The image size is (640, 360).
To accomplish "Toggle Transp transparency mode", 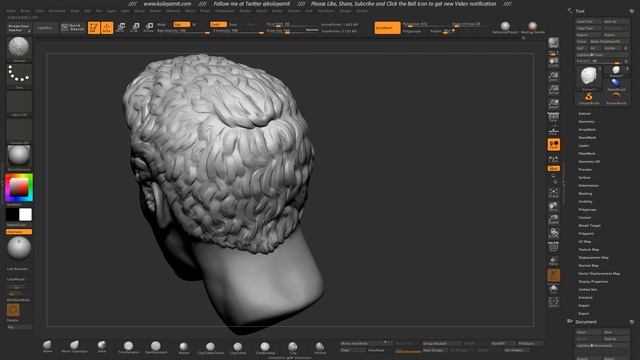I will (x=553, y=261).
